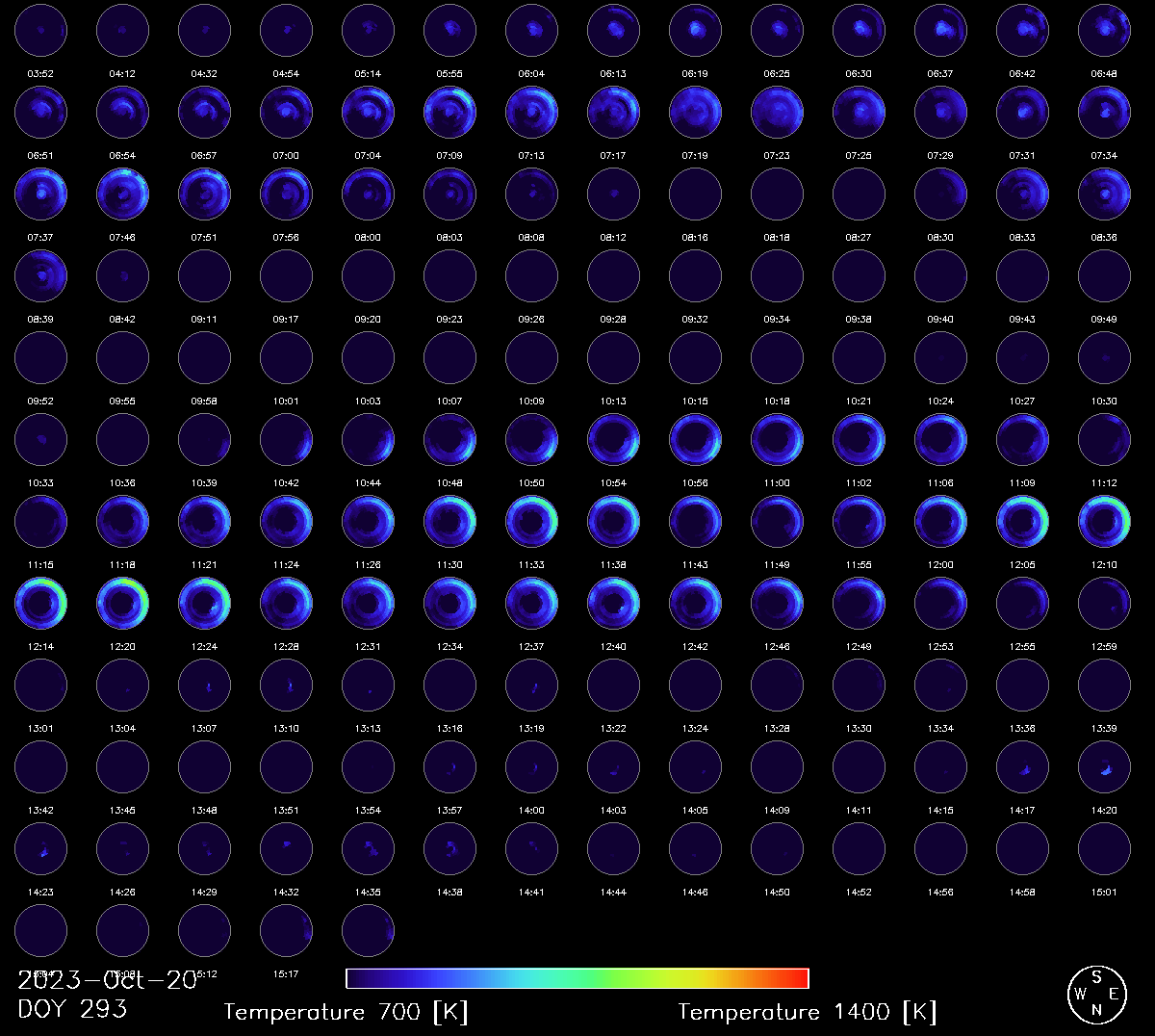Viewport: 1155px width, 1036px height.
Task: Click the Temperature 1400 [K] label
Action: pos(807,1012)
